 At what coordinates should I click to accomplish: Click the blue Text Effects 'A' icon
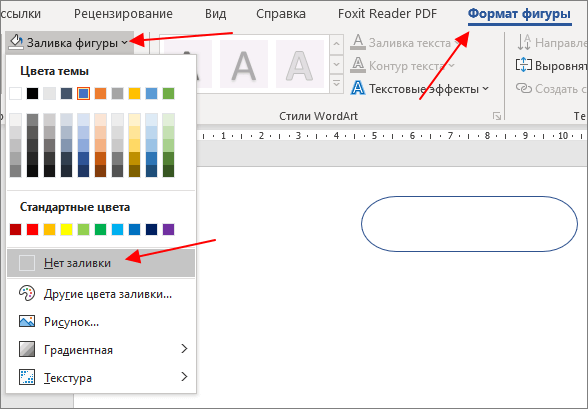click(358, 88)
